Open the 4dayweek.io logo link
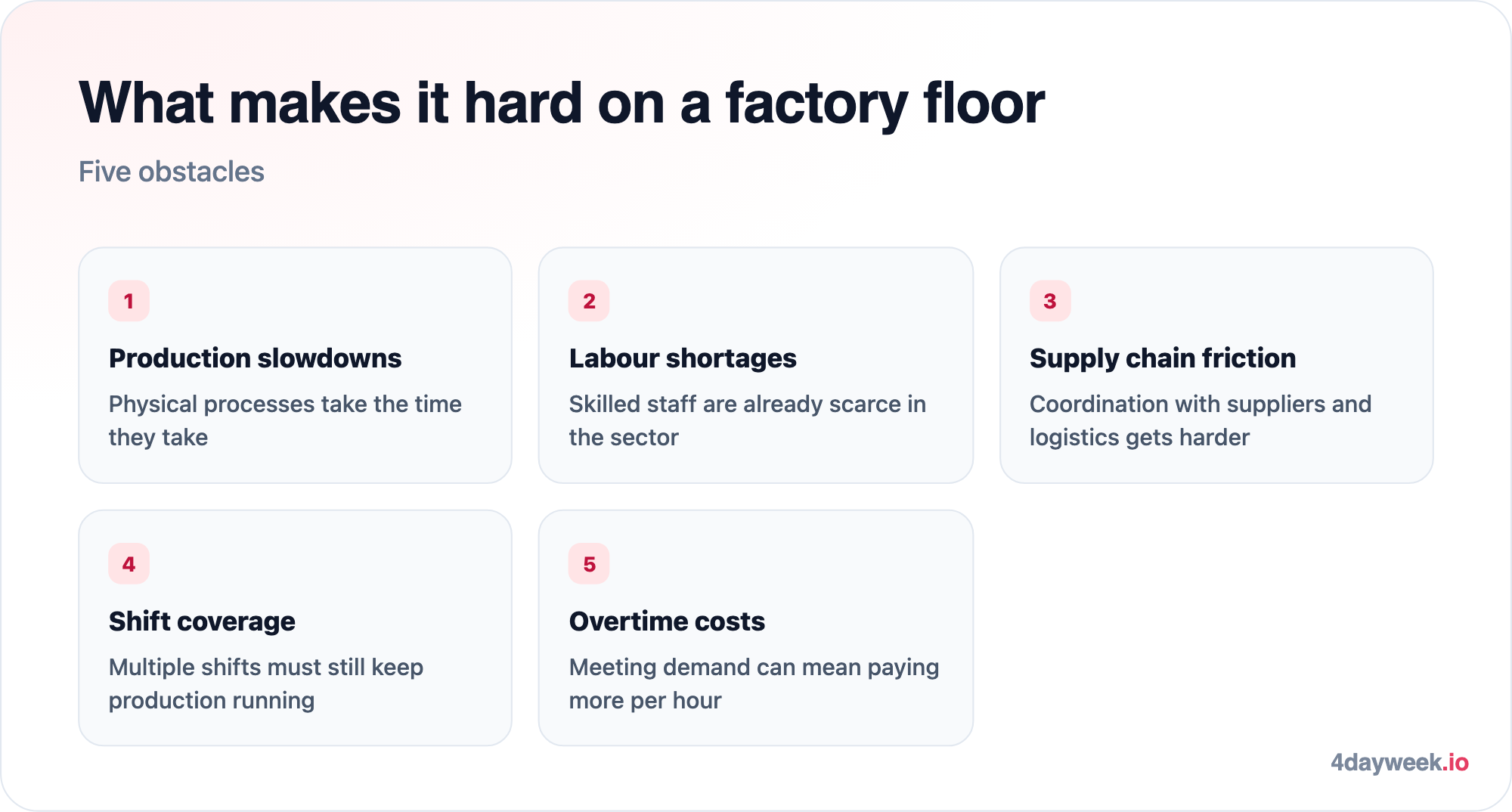 point(1399,762)
